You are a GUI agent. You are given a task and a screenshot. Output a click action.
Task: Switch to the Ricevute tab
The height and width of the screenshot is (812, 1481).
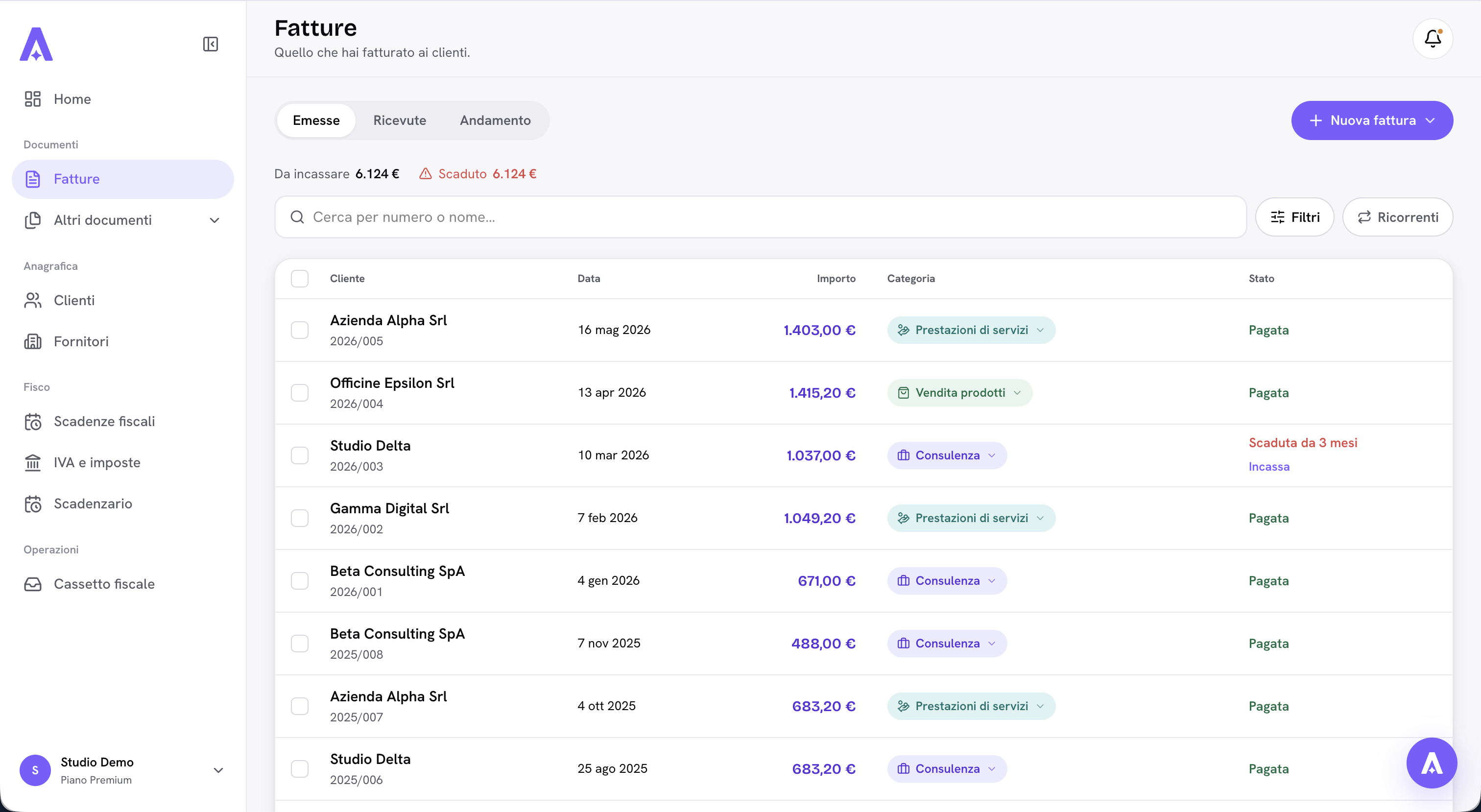click(x=400, y=120)
